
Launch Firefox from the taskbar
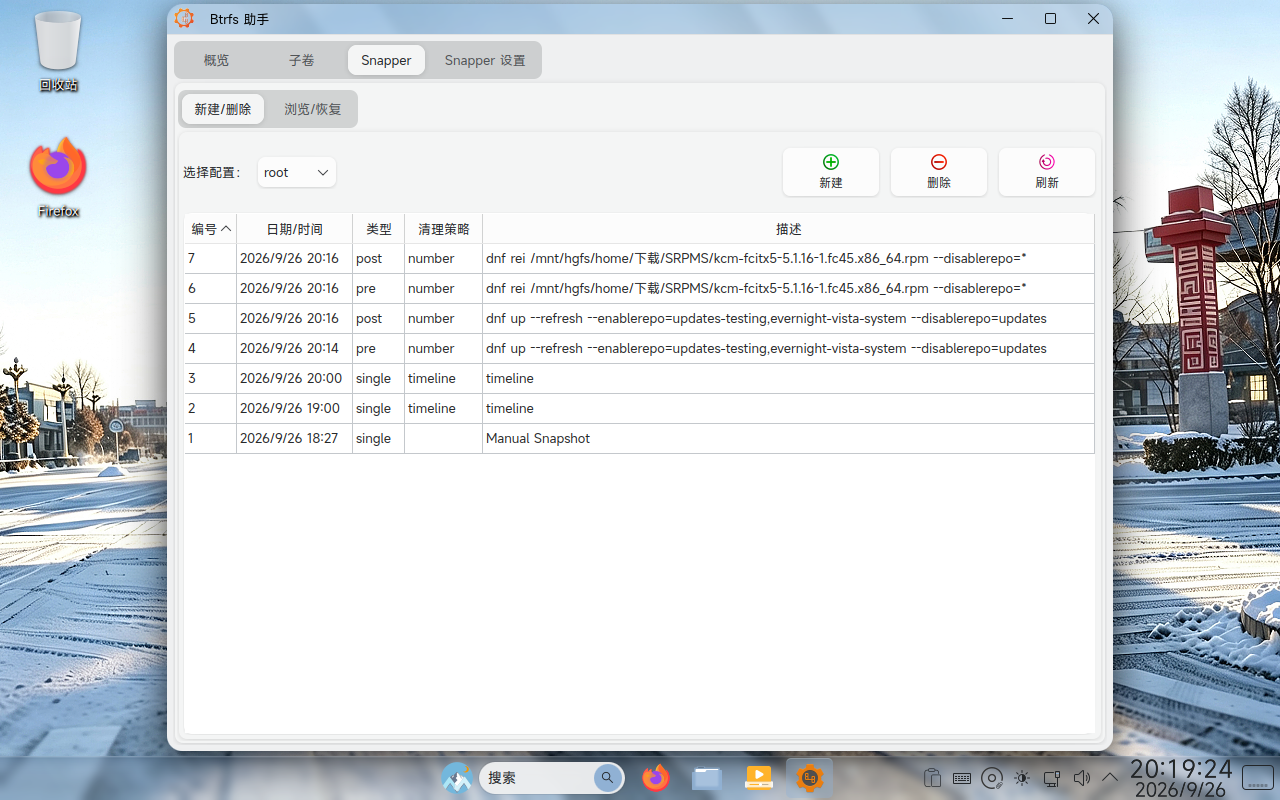(655, 777)
